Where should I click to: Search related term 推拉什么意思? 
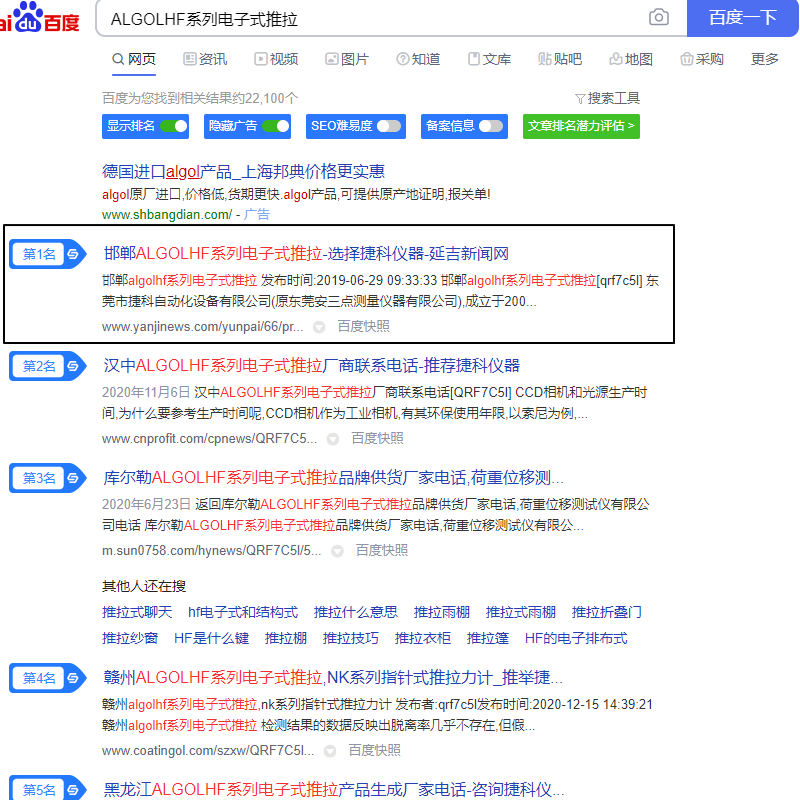click(356, 612)
